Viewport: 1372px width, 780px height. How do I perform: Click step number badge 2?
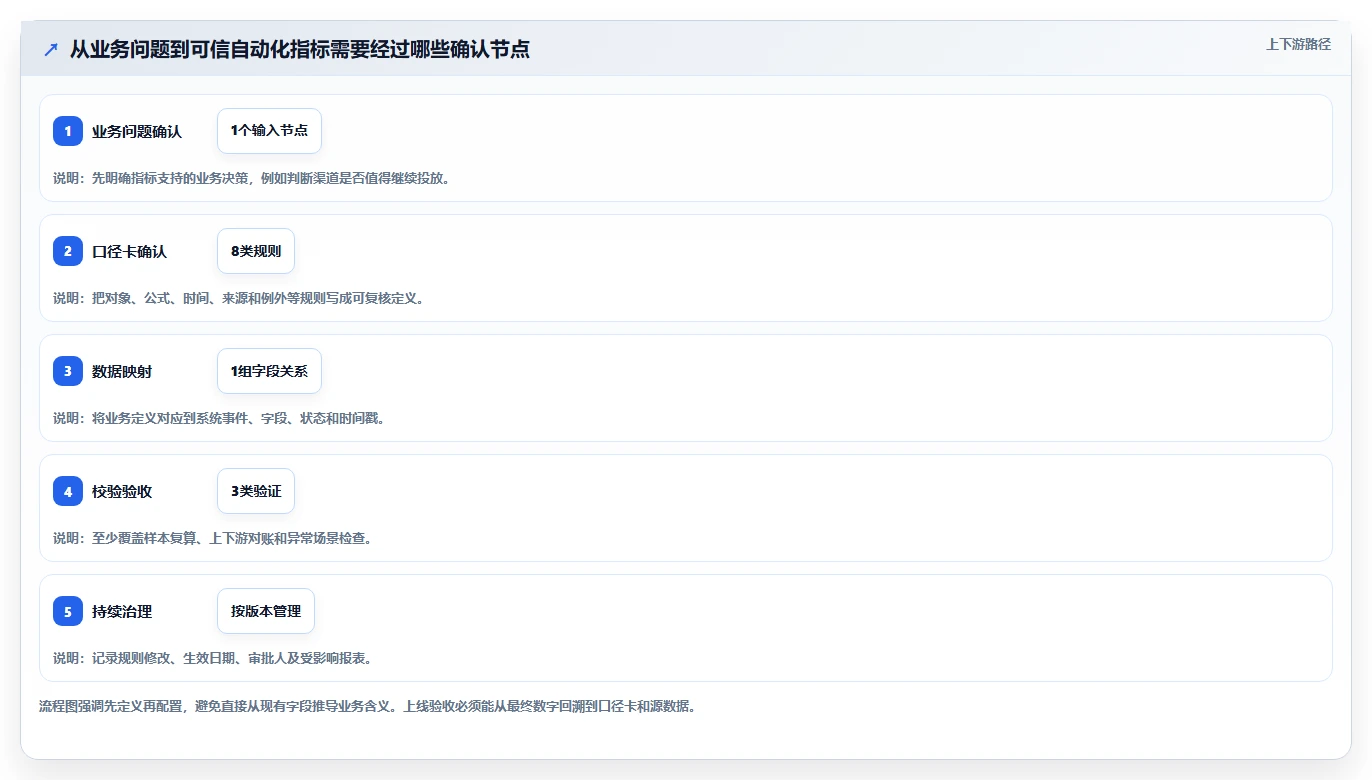68,251
